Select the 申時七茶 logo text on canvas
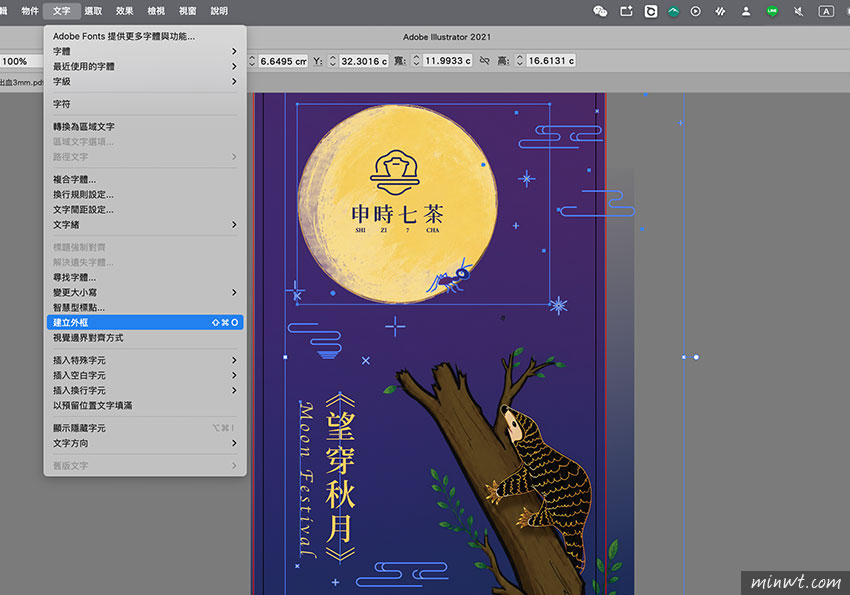850x595 pixels. point(397,215)
